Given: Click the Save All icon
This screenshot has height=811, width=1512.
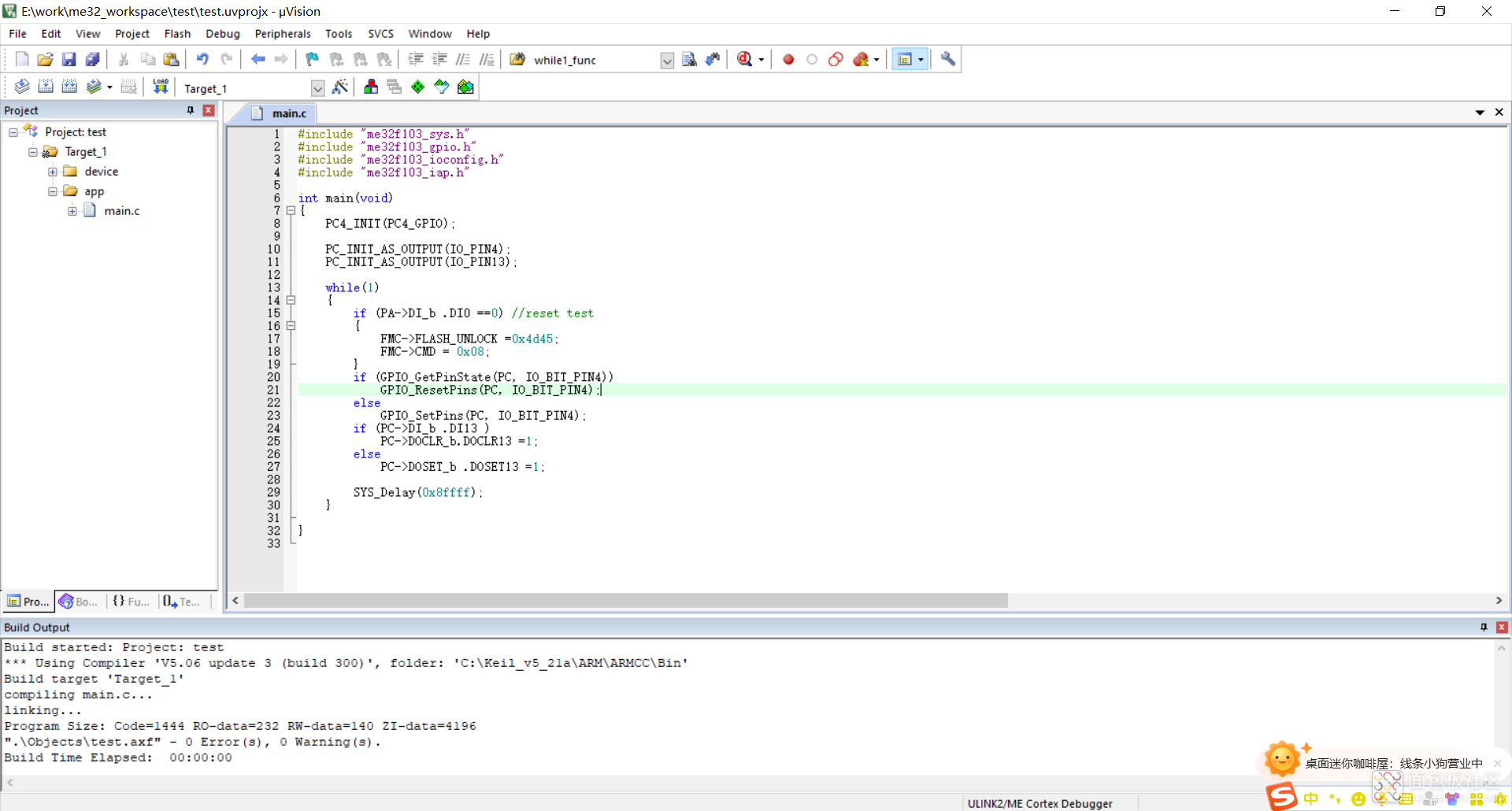Looking at the screenshot, I should click(93, 59).
